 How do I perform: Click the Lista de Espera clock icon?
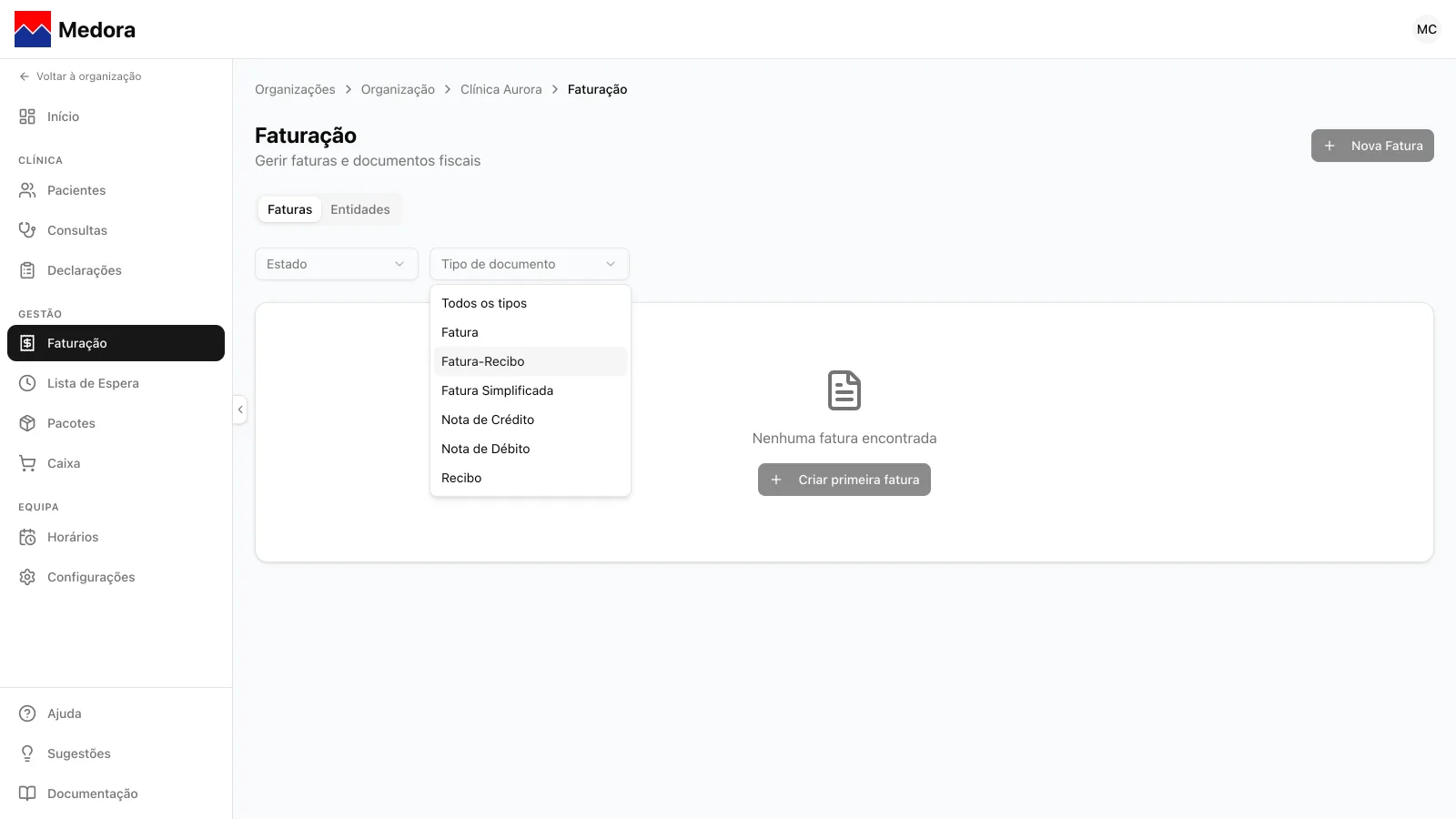[27, 383]
